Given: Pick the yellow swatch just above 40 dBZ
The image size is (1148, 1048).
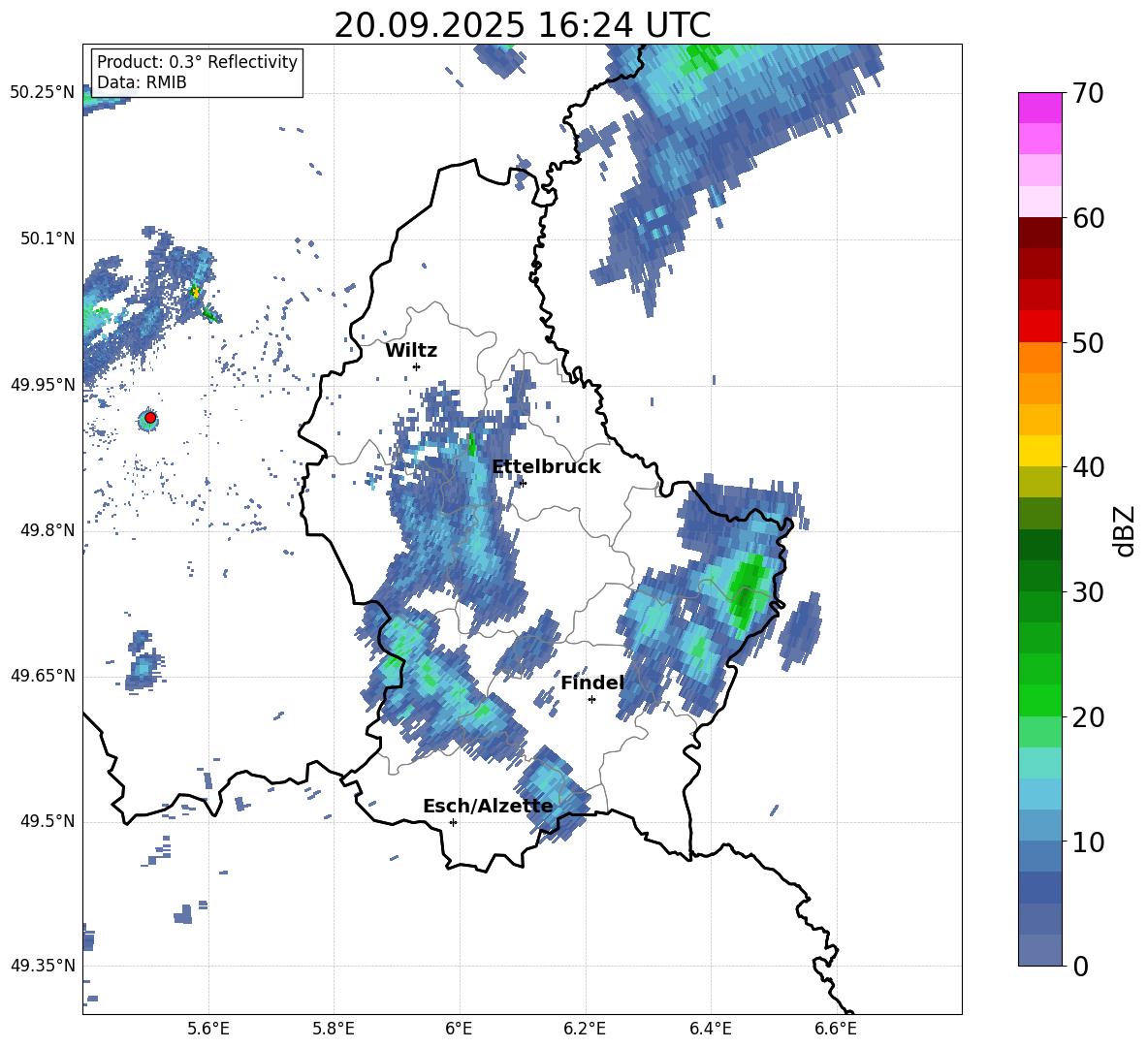Looking at the screenshot, I should 1039,451.
